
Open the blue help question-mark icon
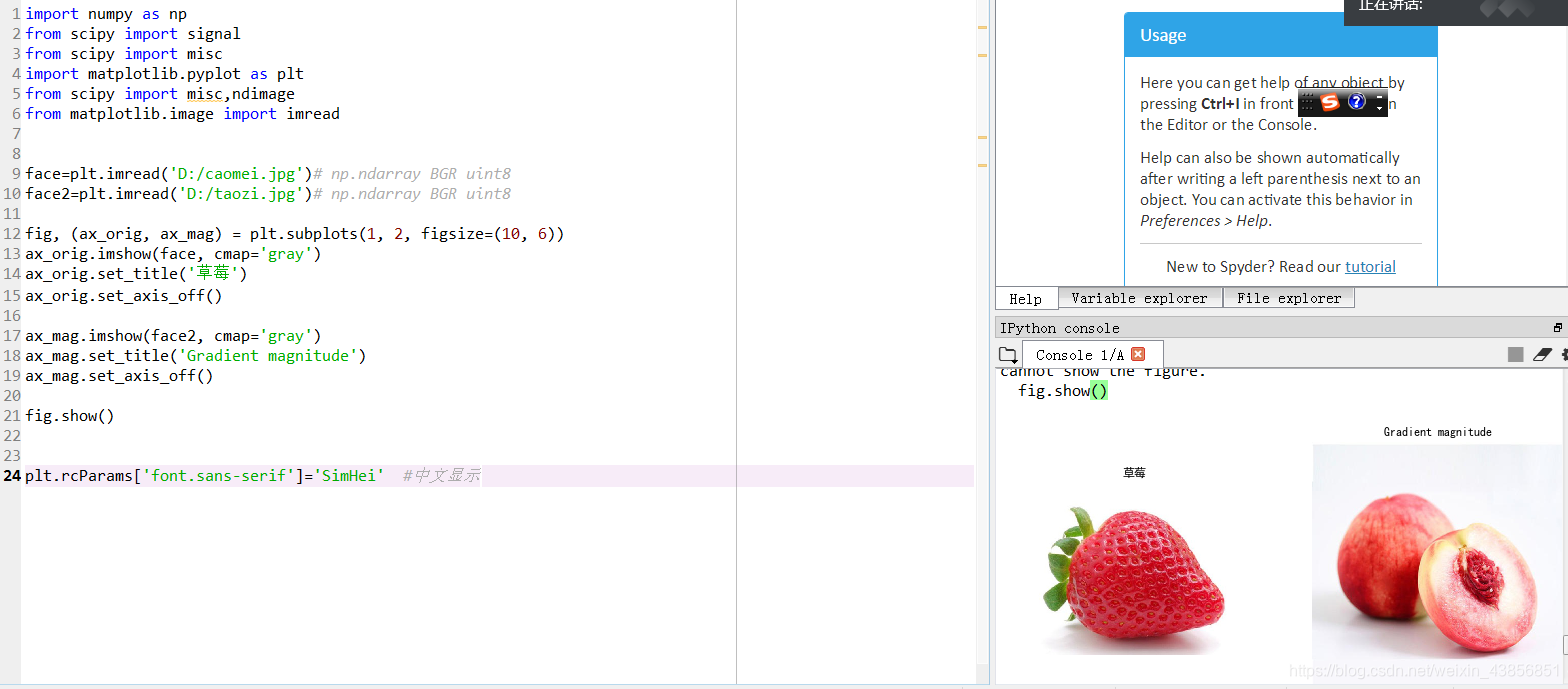[1357, 102]
